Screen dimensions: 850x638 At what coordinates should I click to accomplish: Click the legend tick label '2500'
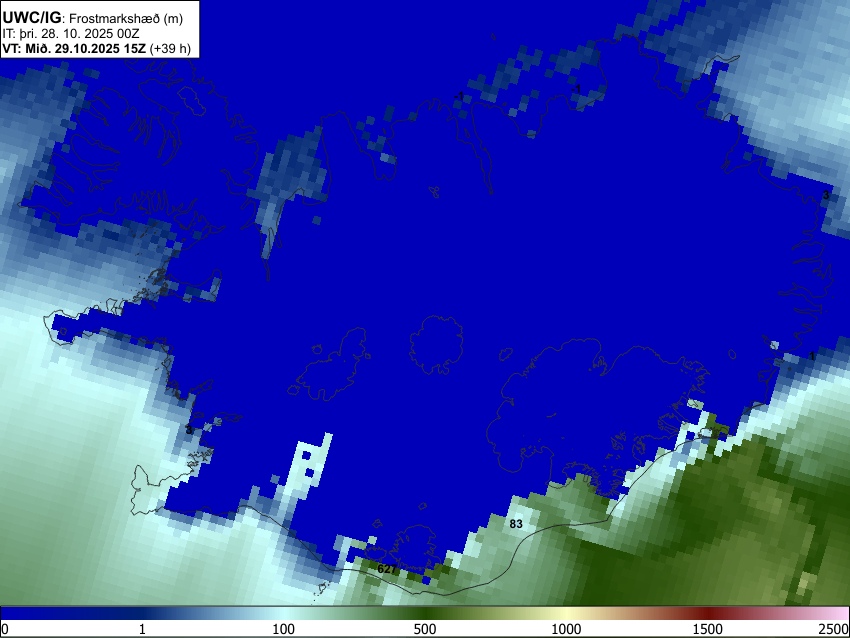[x=834, y=629]
